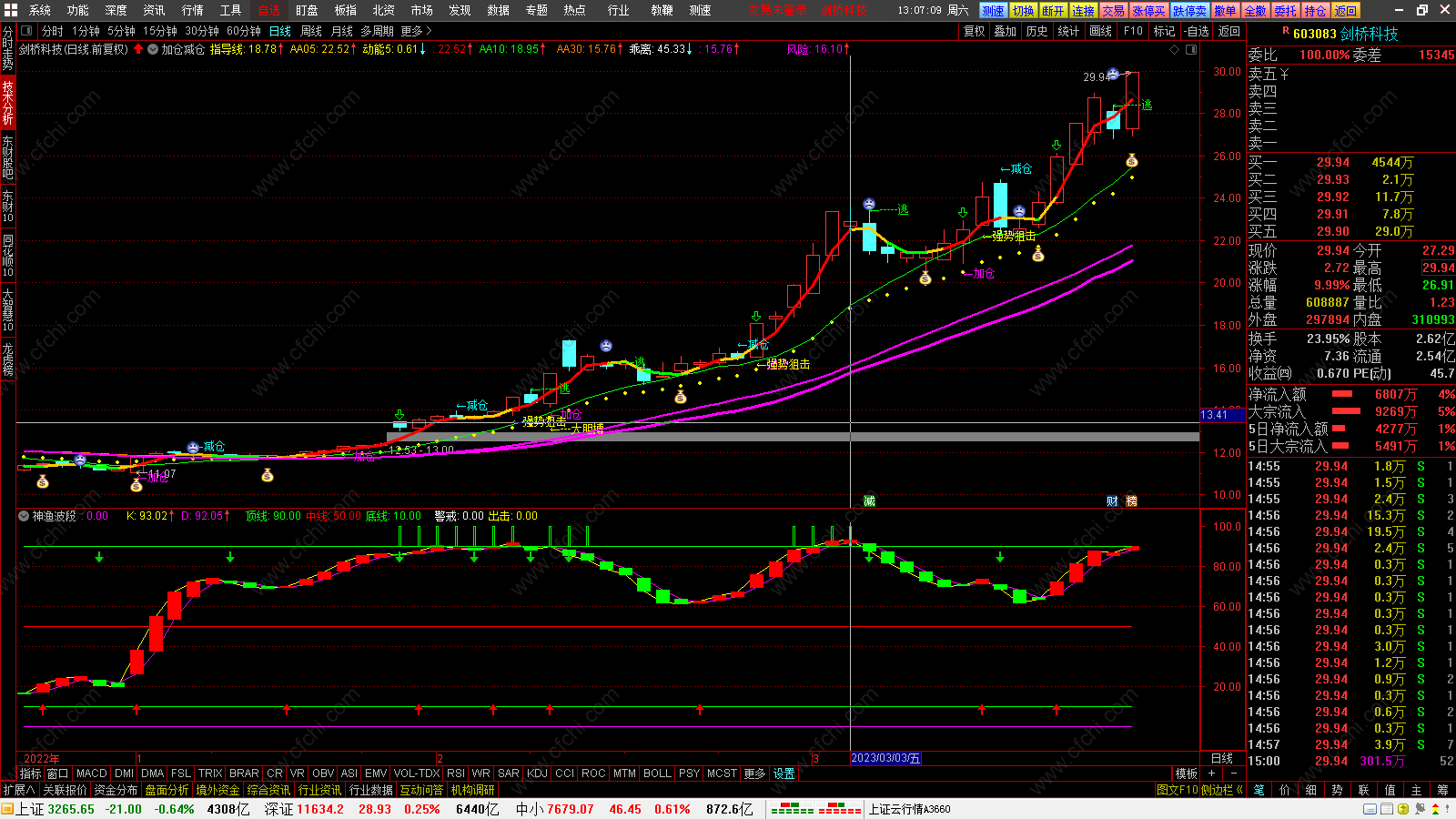This screenshot has width=1456, height=819.
Task: Toggle the 加仓减仓 indicator circle arrow
Action: pyautogui.click(x=153, y=49)
